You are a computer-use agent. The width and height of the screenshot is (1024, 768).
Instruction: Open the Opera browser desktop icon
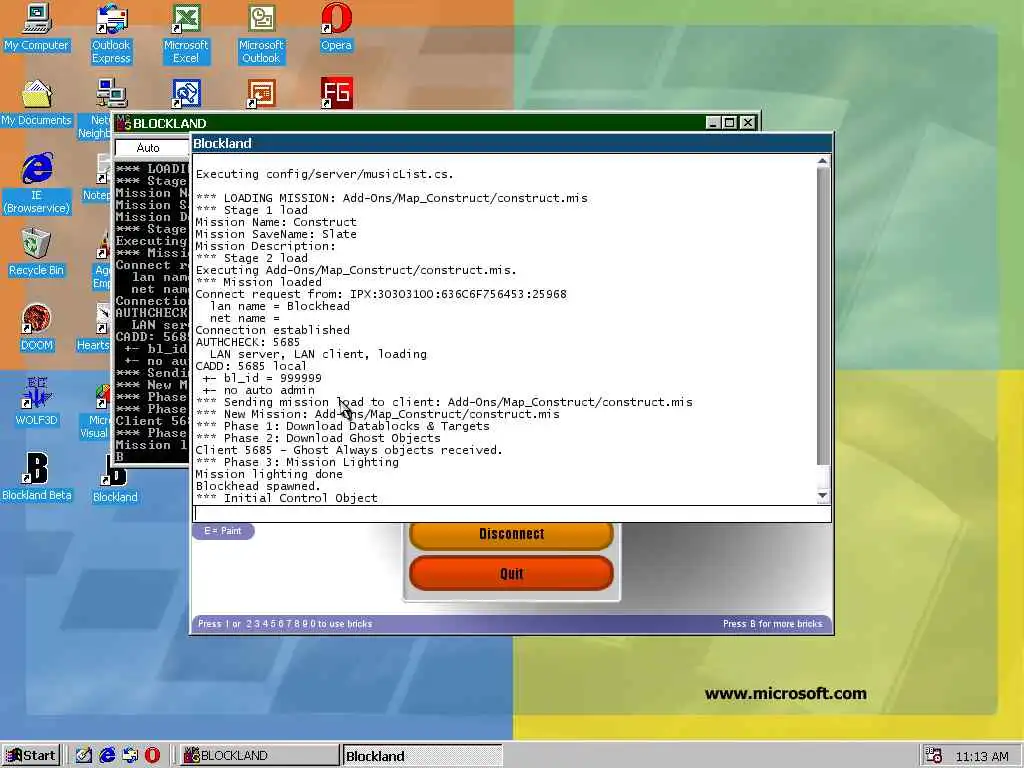point(336,27)
